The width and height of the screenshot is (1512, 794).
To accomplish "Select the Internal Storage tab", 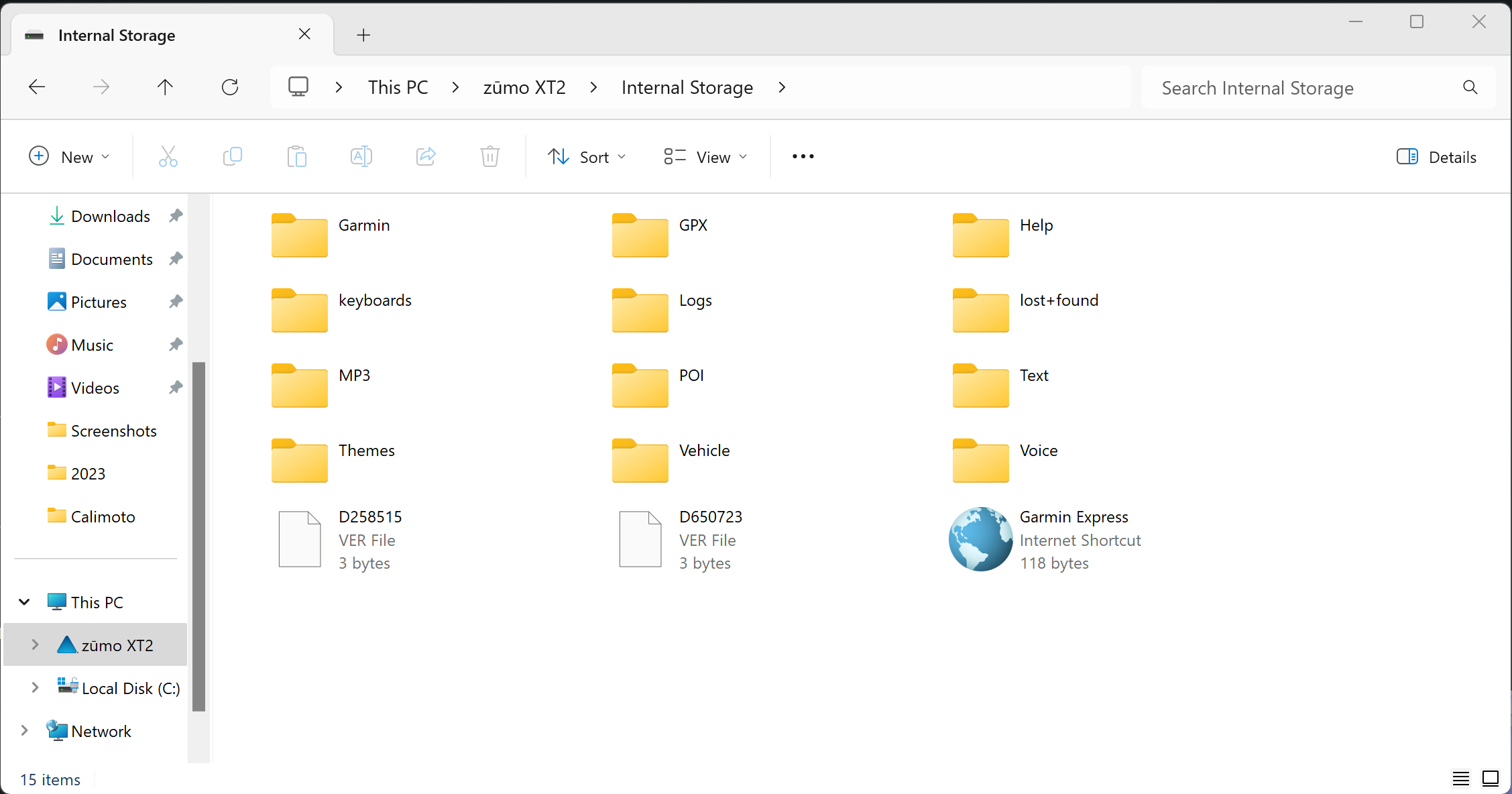I will (x=172, y=35).
